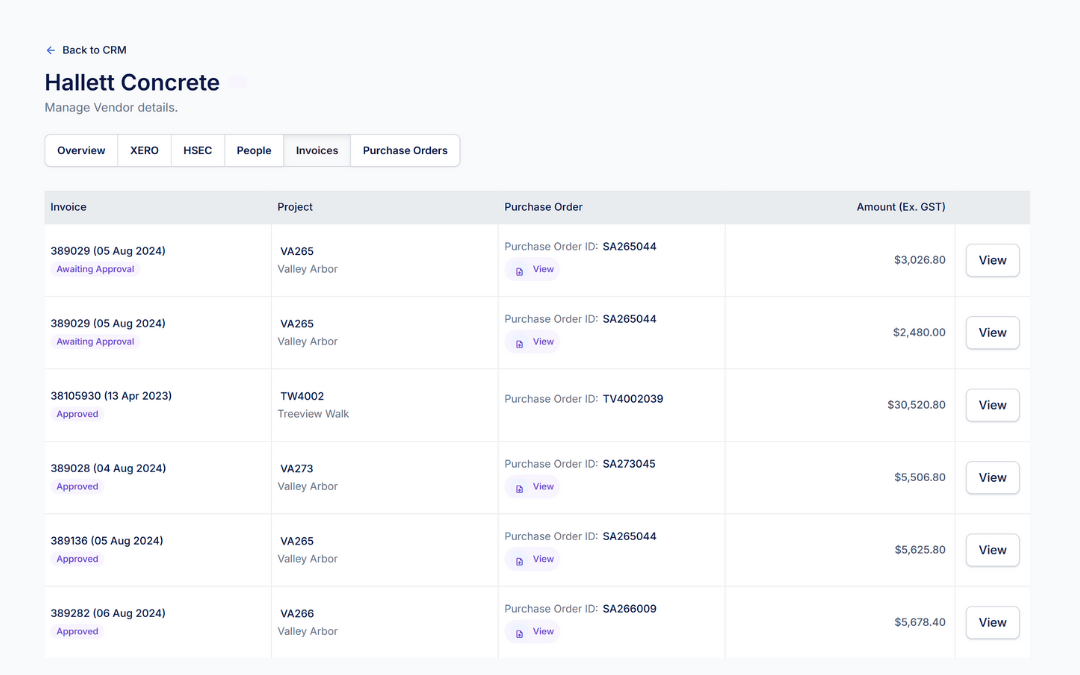Click the $5,506.80 amount
The width and height of the screenshot is (1080, 675).
click(920, 477)
